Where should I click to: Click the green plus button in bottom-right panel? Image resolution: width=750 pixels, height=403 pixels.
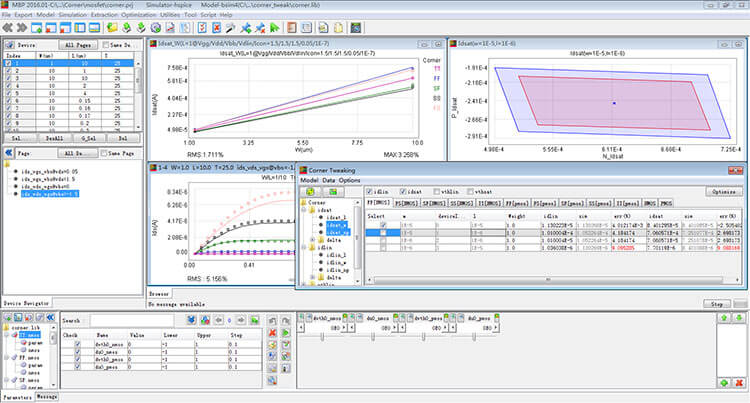tap(724, 383)
